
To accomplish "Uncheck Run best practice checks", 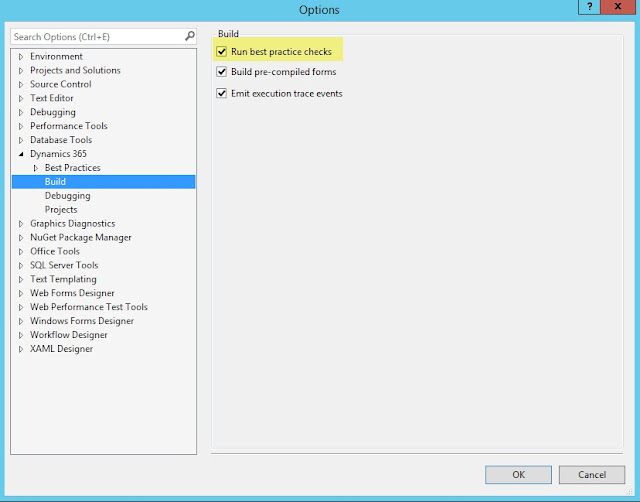I will tap(221, 52).
